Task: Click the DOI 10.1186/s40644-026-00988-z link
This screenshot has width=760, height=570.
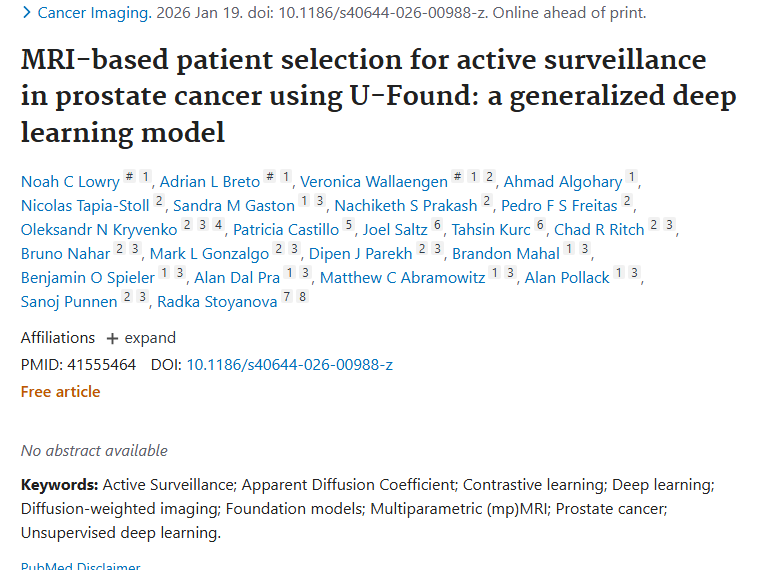Action: (289, 364)
